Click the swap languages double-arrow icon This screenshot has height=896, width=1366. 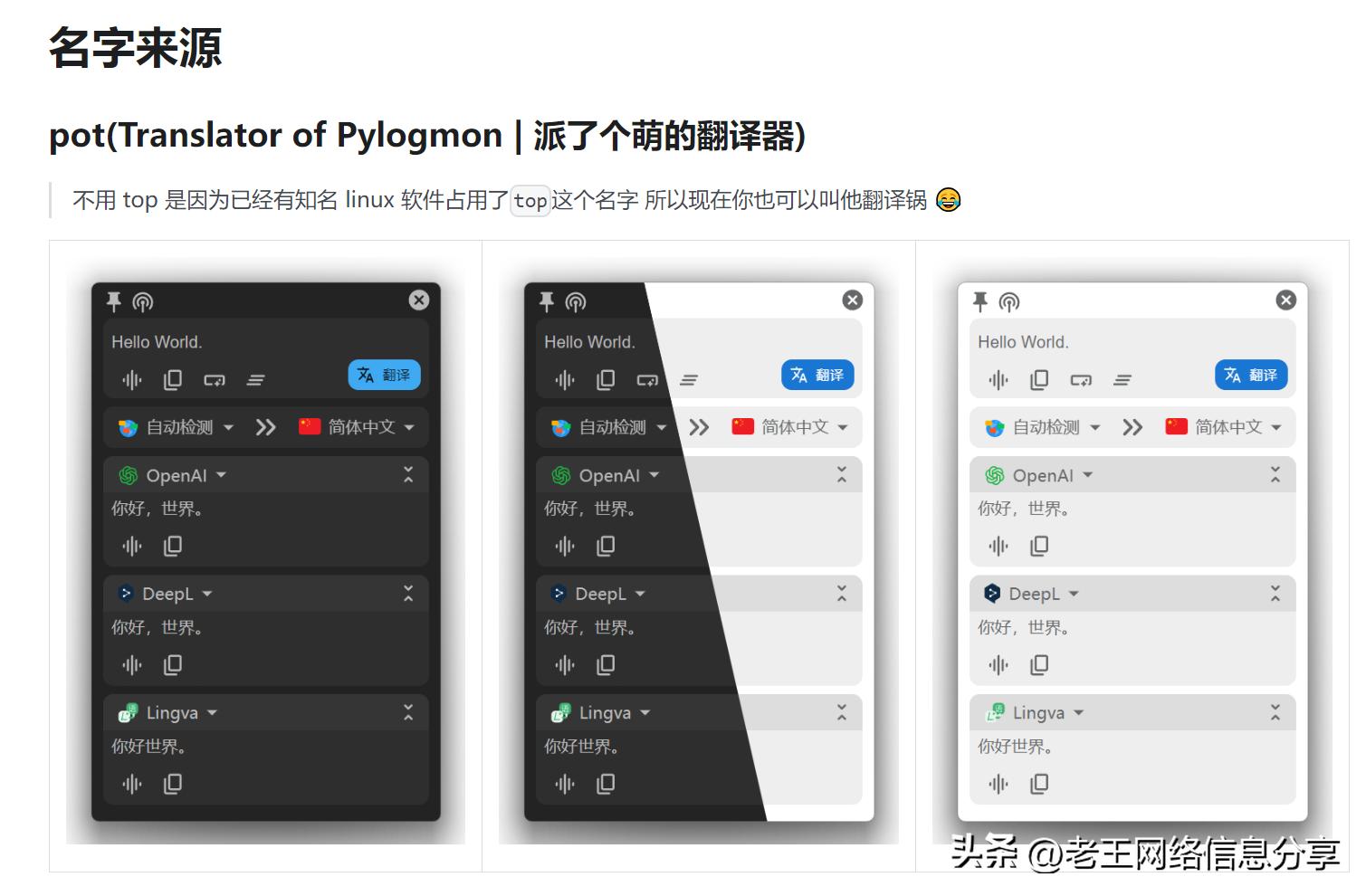click(266, 427)
